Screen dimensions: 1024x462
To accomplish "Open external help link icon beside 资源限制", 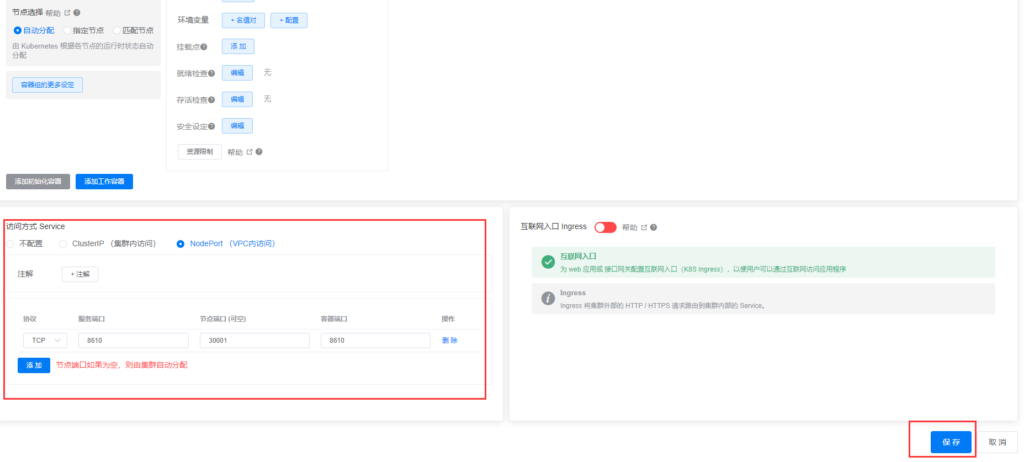I will coord(249,152).
